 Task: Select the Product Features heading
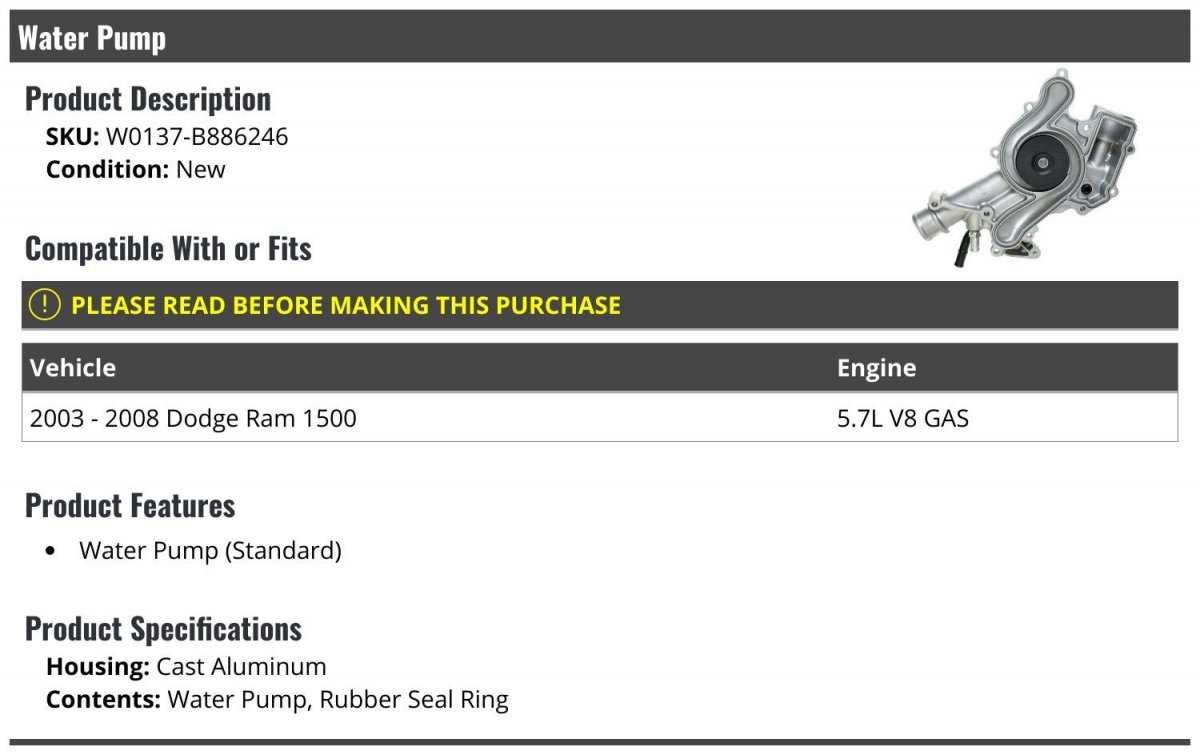[130, 506]
